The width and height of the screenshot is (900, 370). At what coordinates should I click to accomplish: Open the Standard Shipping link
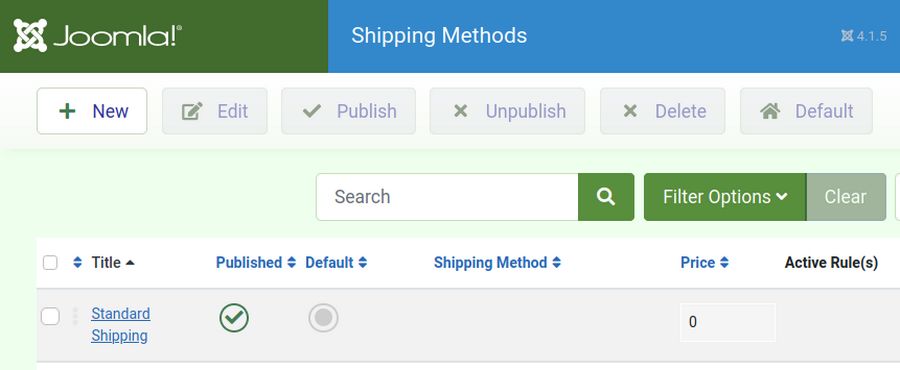coord(121,325)
